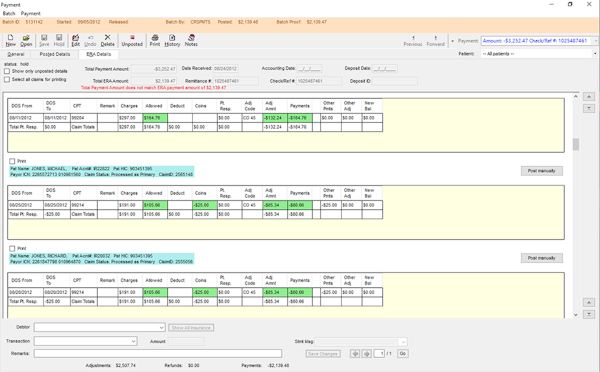The image size is (600, 372).
Task: Toggle Show only unposted details checkbox
Action: pos(7,71)
